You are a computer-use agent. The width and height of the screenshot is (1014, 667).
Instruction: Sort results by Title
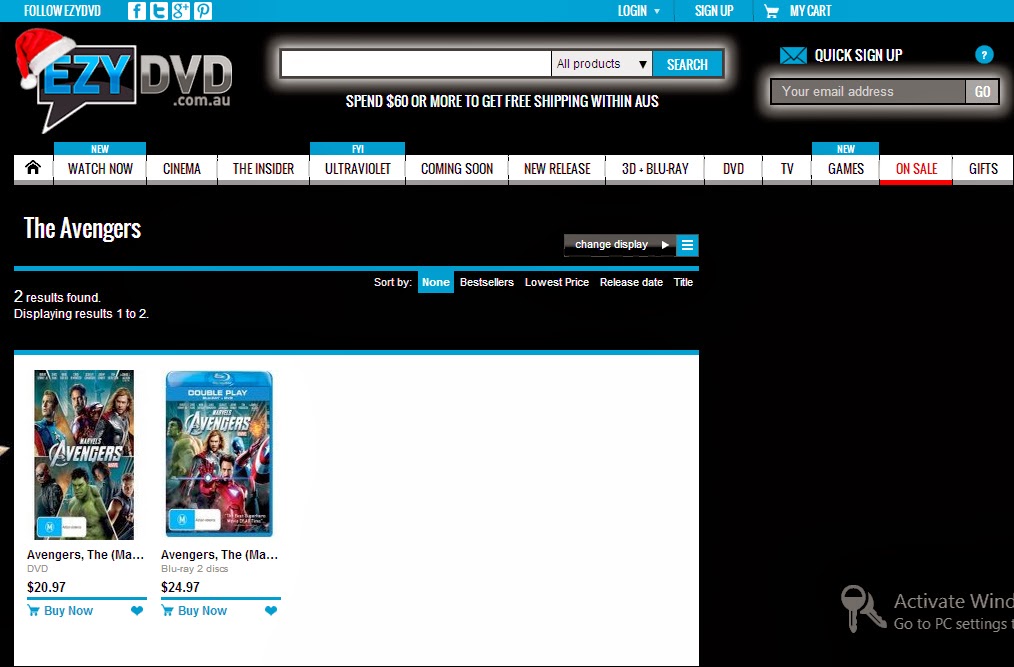coord(684,282)
